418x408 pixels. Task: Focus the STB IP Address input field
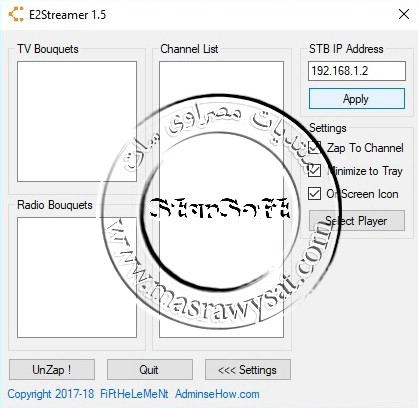[357, 71]
